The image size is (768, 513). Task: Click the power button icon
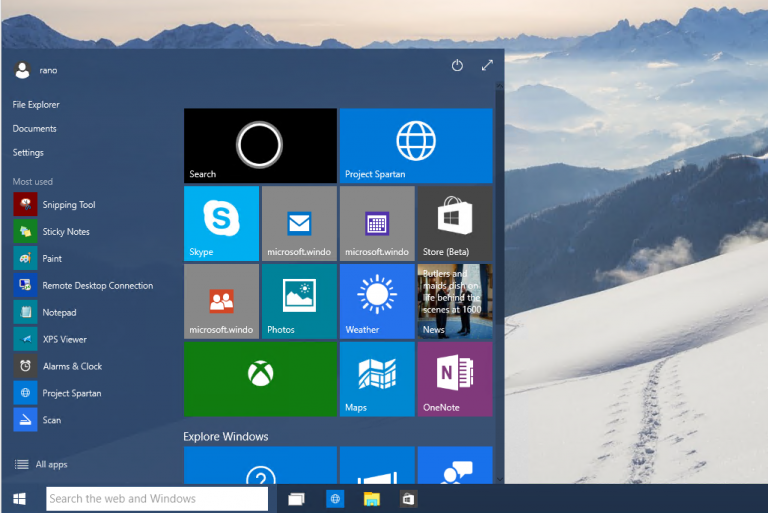point(457,65)
